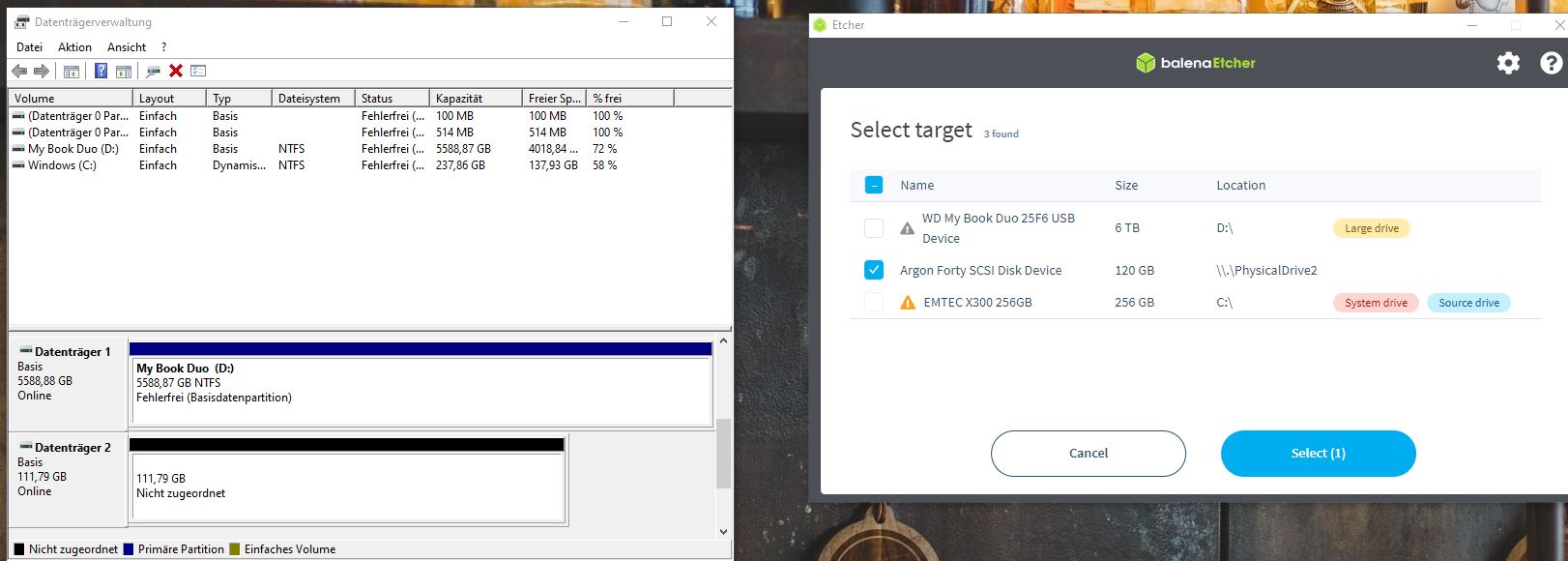Click the Select (1) button

click(1319, 454)
